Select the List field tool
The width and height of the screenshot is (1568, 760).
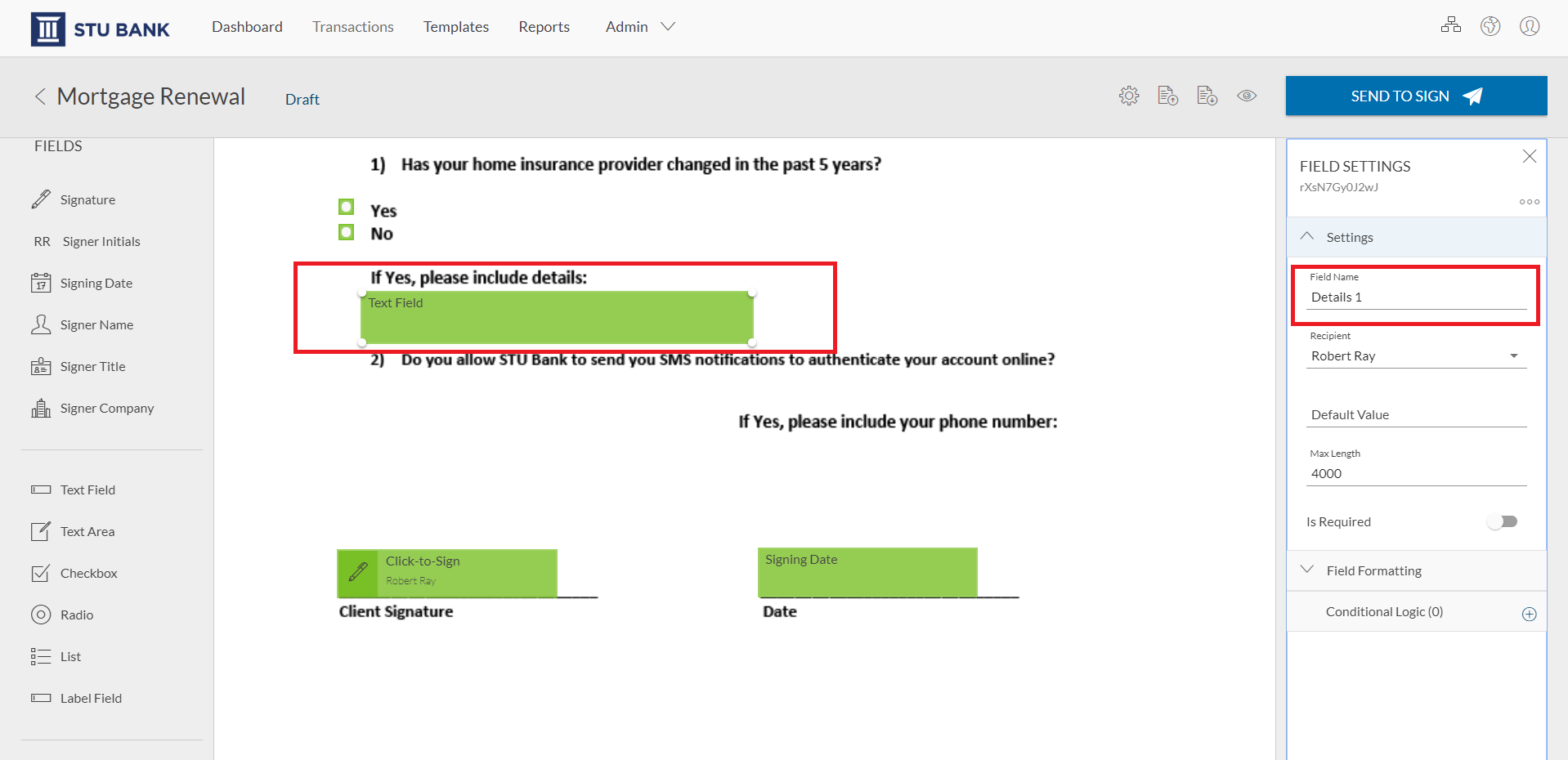[x=56, y=656]
